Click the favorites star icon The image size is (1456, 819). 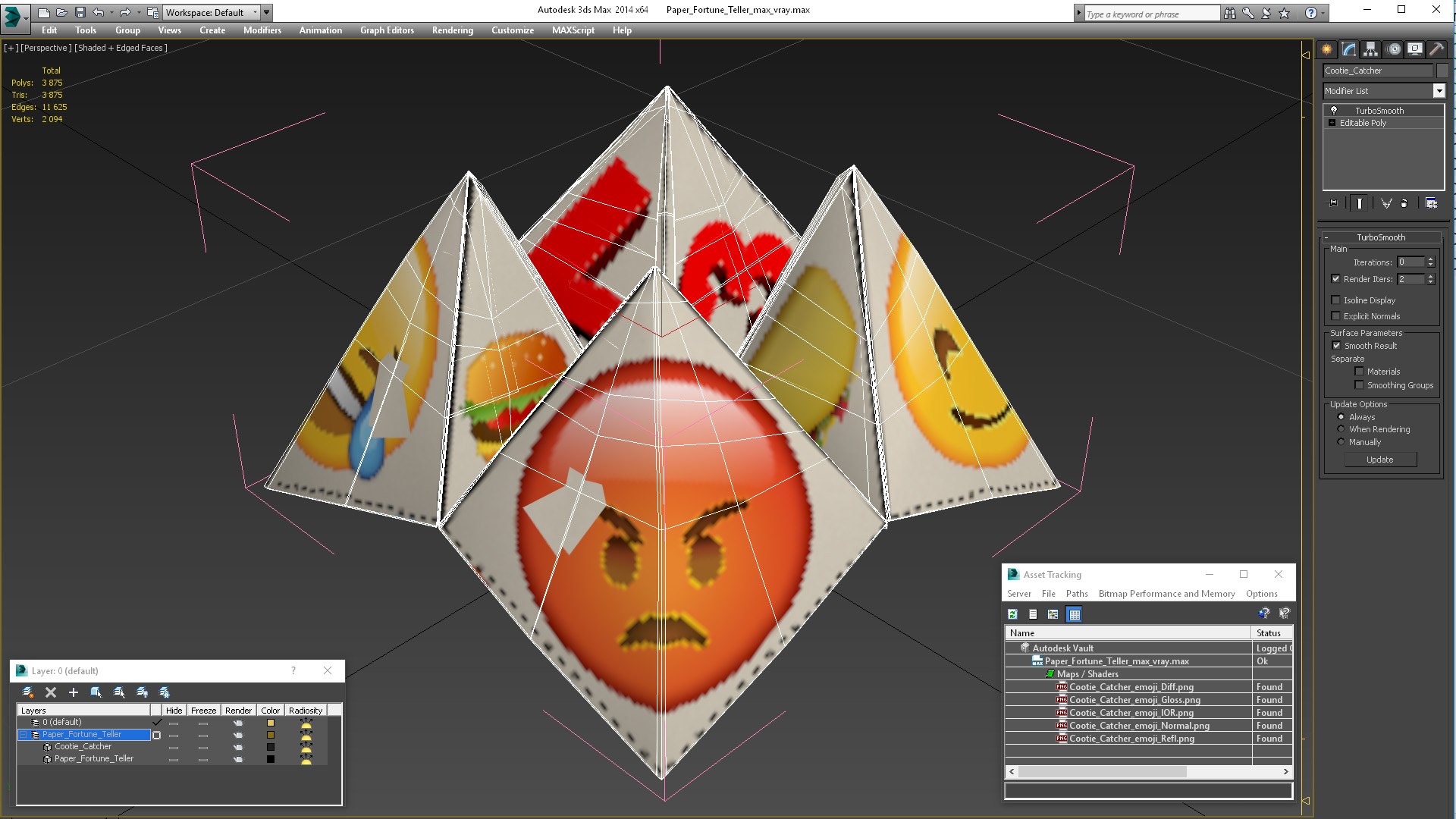coord(1284,13)
